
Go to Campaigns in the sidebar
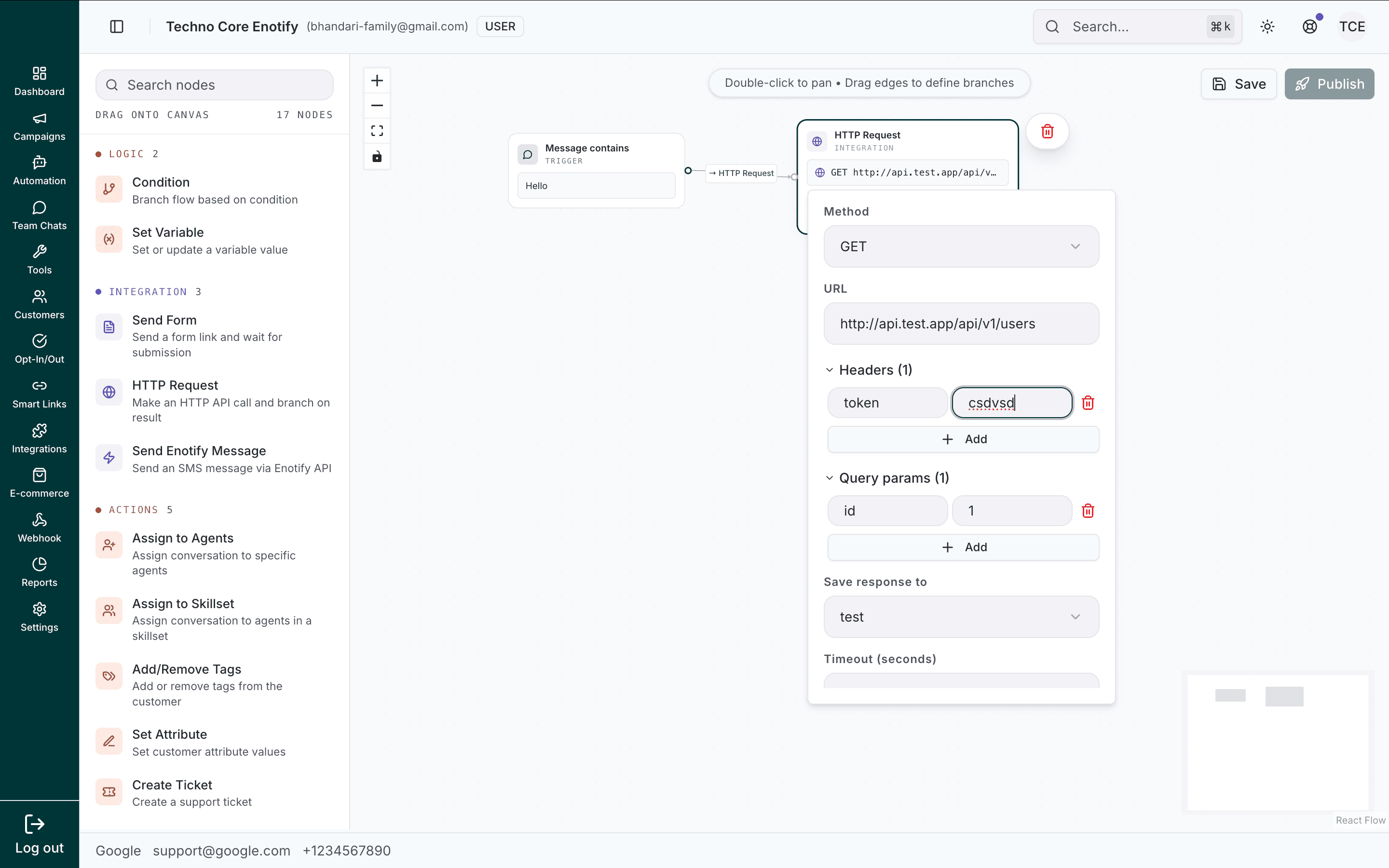point(39,126)
